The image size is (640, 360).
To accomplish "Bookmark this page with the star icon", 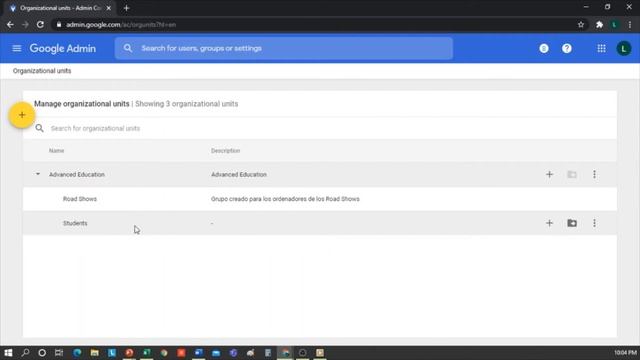I will pos(581,25).
